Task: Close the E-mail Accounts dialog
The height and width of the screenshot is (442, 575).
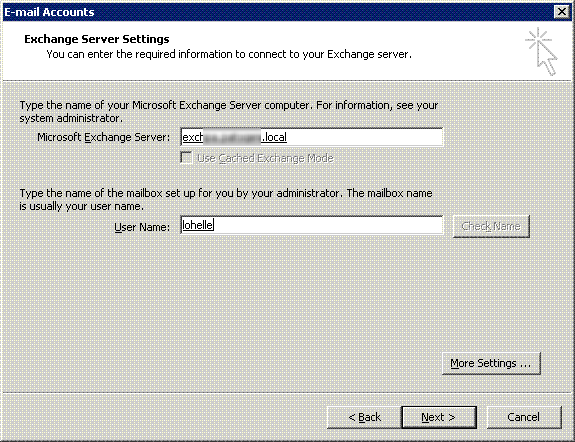Action: (x=561, y=12)
